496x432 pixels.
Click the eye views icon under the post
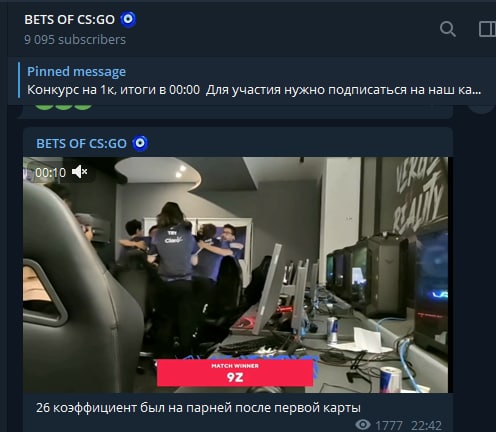363,425
